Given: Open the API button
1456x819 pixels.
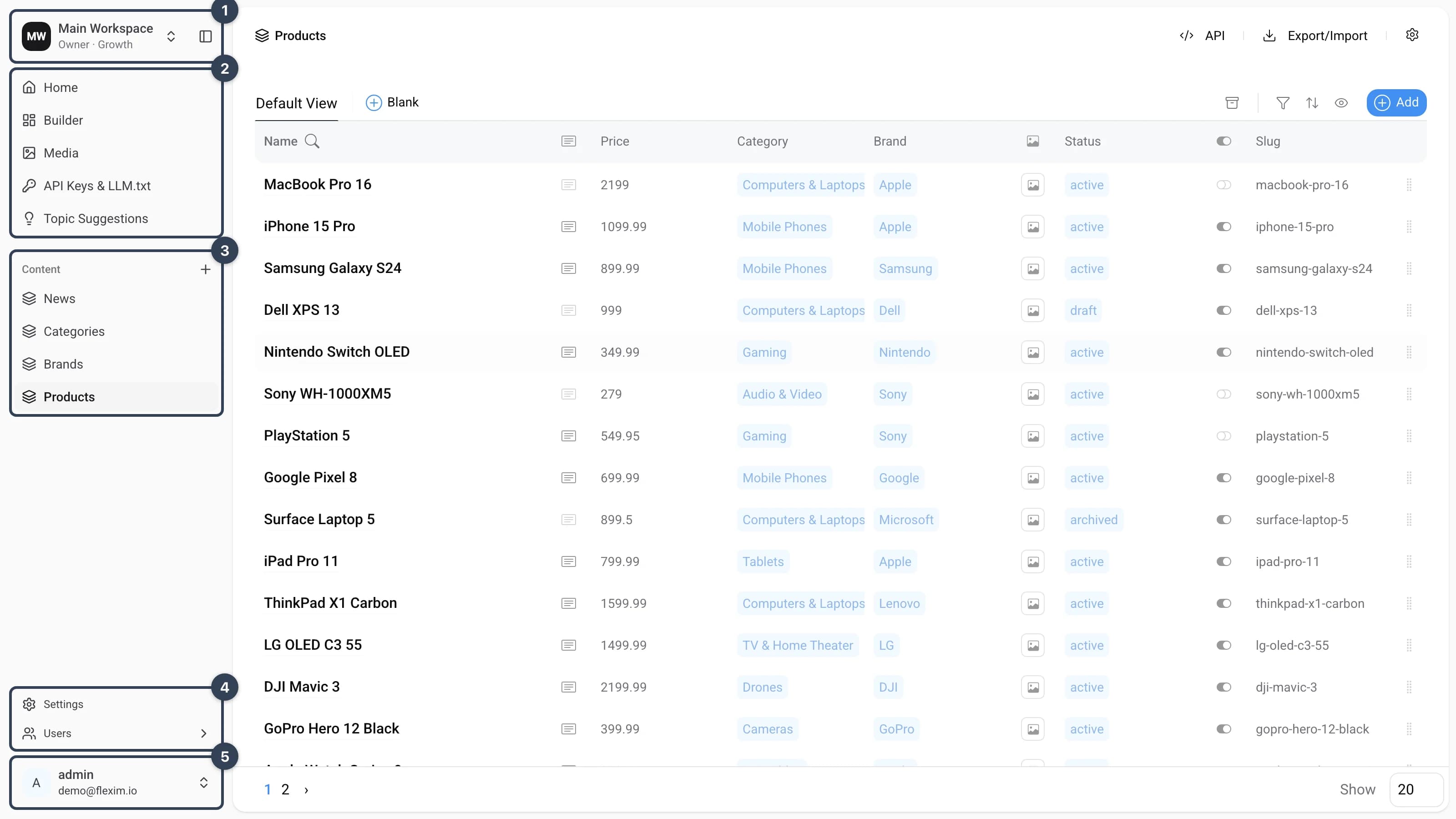Looking at the screenshot, I should click(x=1202, y=35).
